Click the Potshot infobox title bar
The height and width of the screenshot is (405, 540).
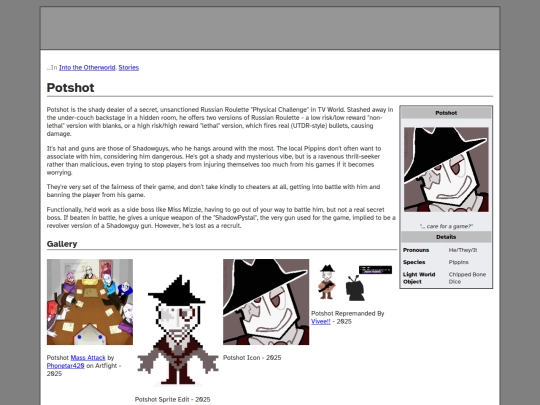446,113
